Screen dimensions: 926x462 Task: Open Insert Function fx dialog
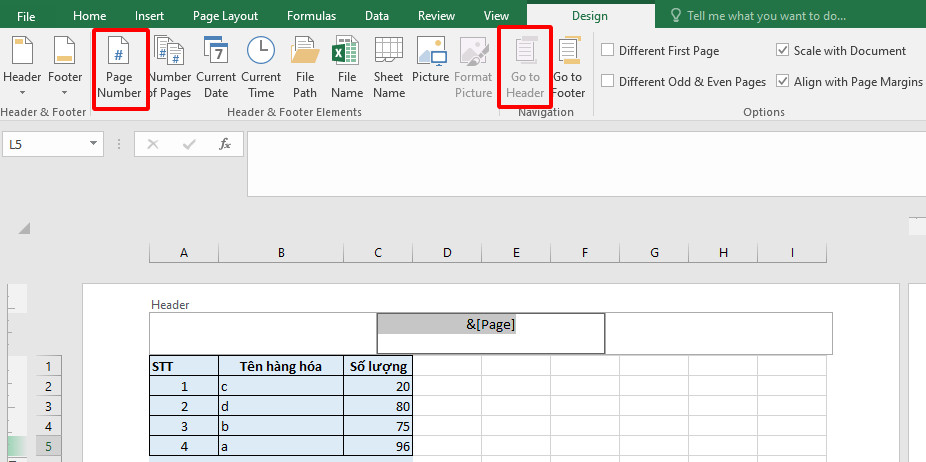225,144
